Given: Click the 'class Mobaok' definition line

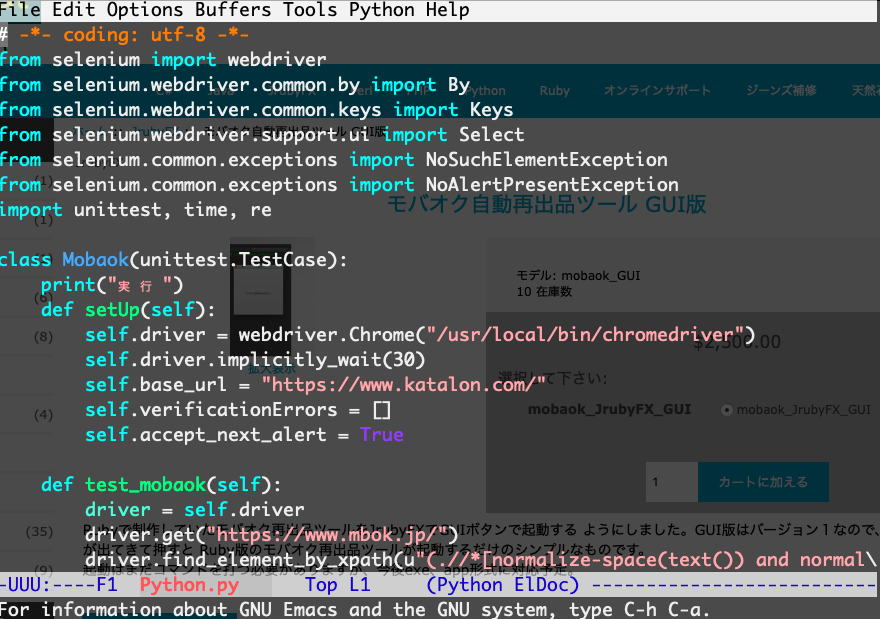Looking at the screenshot, I should tap(173, 260).
